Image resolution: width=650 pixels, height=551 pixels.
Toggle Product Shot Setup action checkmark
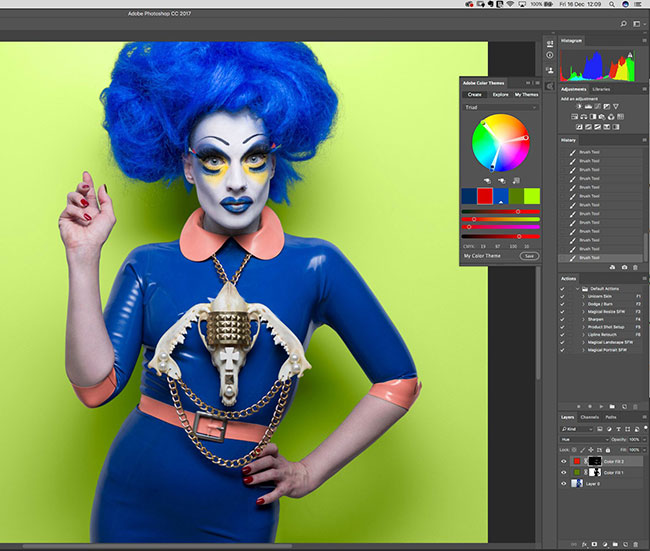point(563,327)
